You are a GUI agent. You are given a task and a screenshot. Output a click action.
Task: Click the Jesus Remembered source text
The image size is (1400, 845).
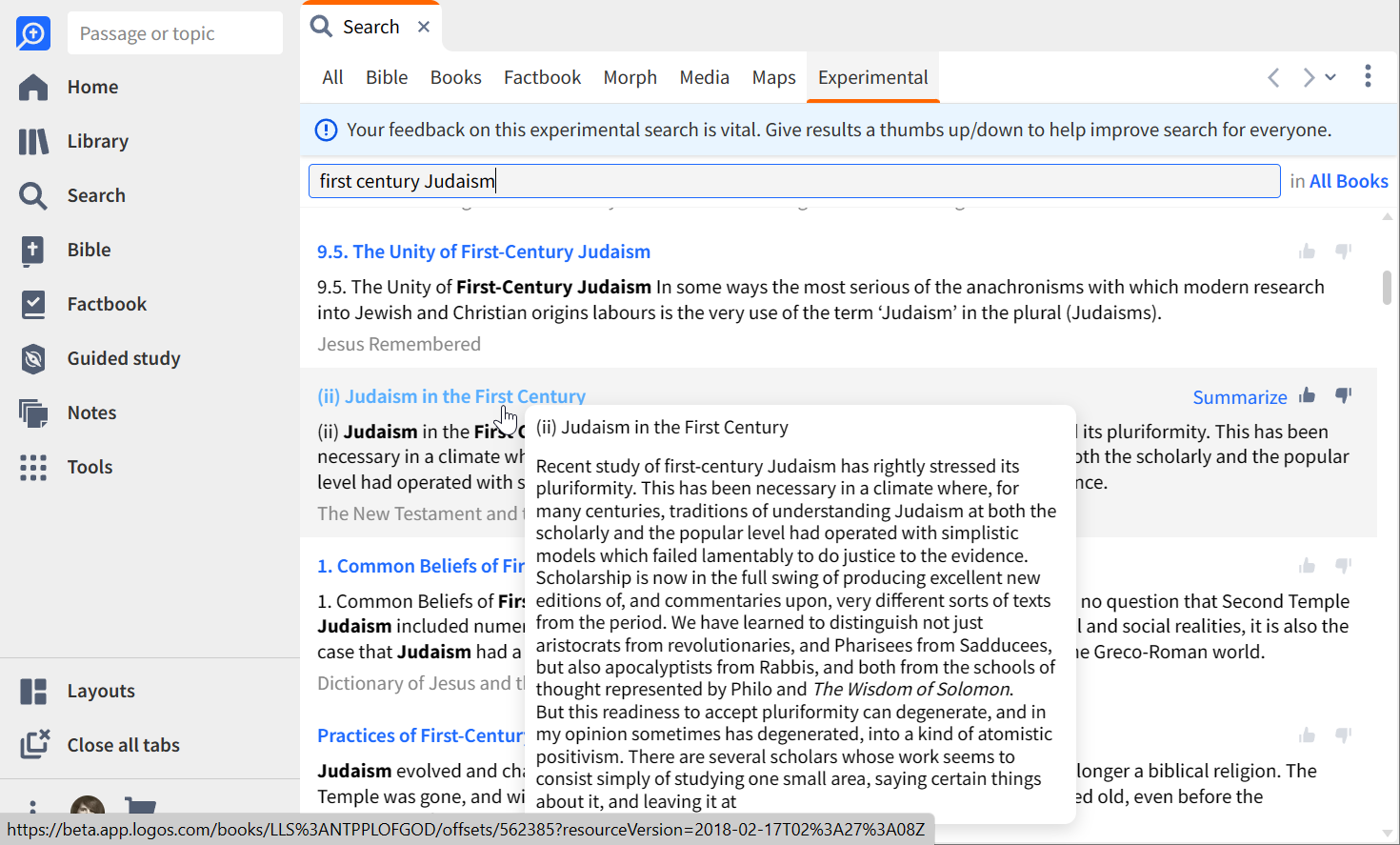(x=399, y=344)
